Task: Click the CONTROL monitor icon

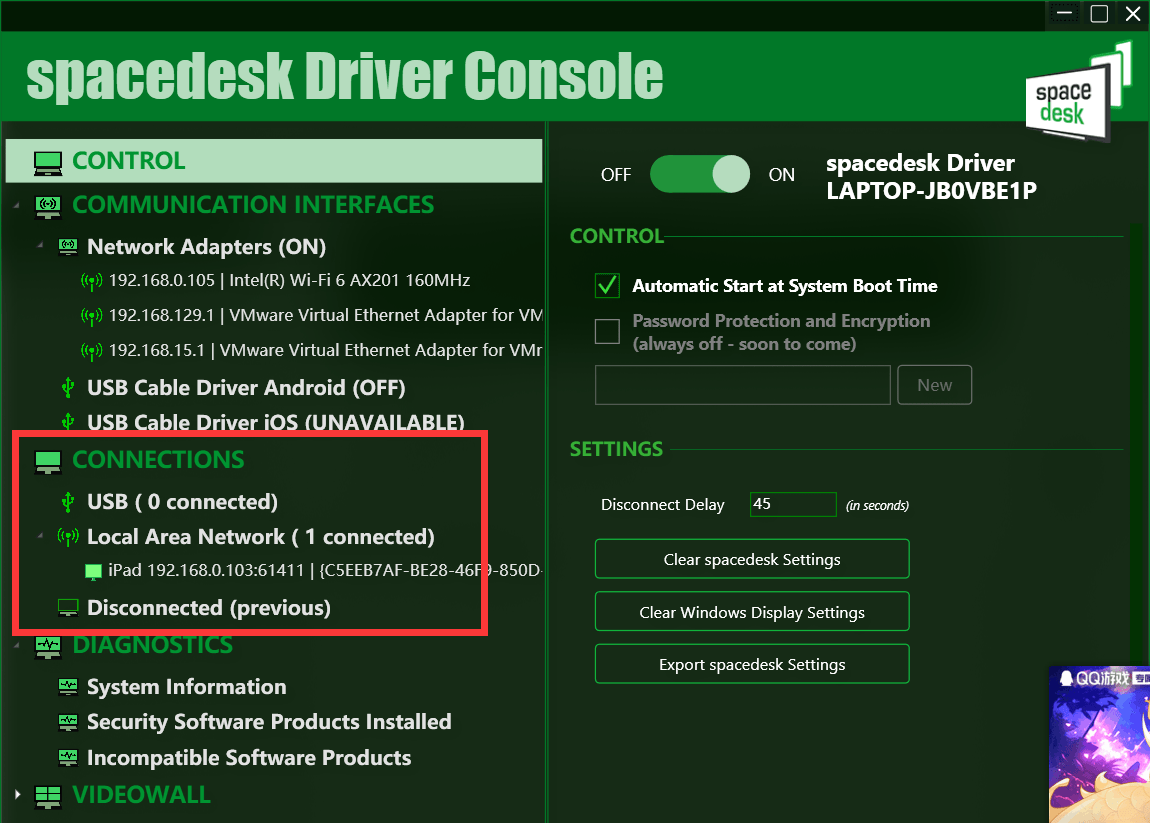Action: (x=48, y=162)
